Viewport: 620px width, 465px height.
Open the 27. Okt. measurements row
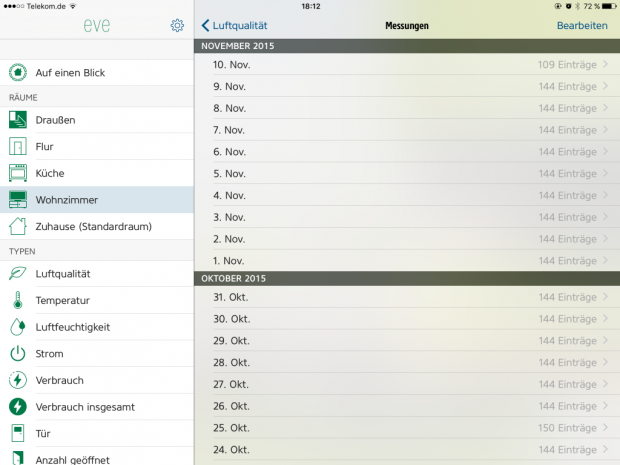(407, 384)
